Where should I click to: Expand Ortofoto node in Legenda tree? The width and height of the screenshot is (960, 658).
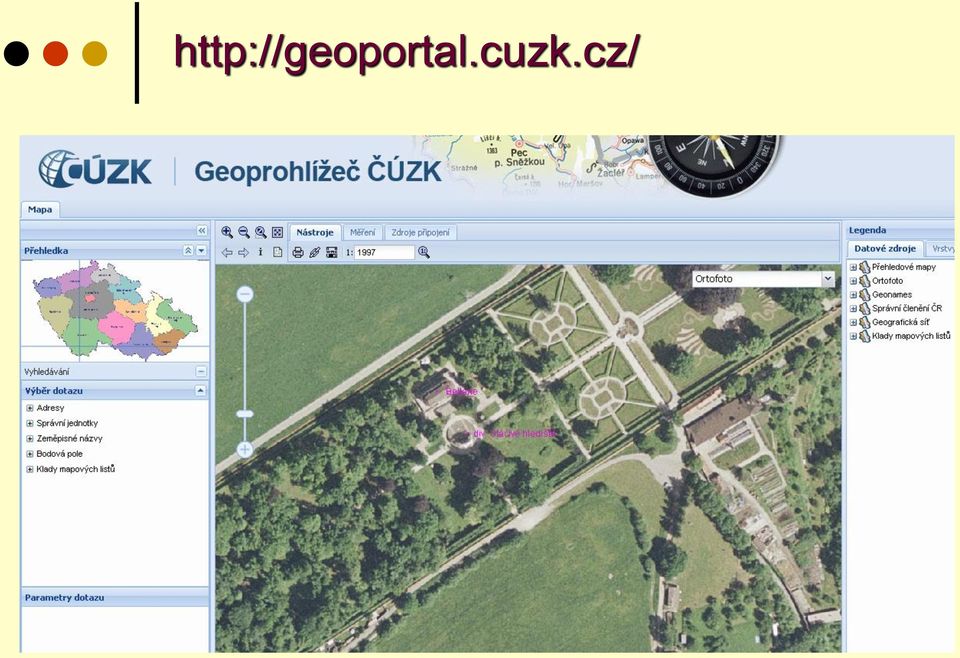[x=853, y=281]
